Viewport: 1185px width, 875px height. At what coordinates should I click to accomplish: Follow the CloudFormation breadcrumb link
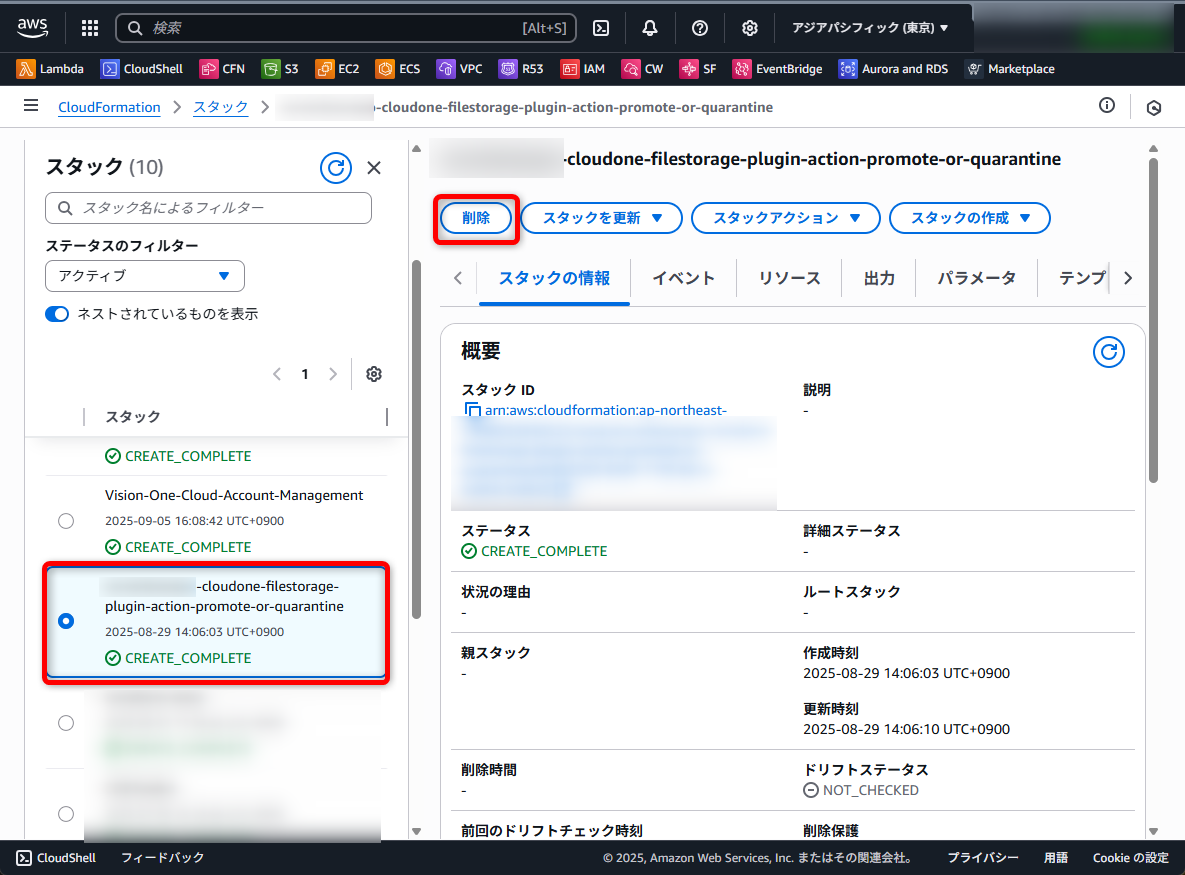(110, 107)
